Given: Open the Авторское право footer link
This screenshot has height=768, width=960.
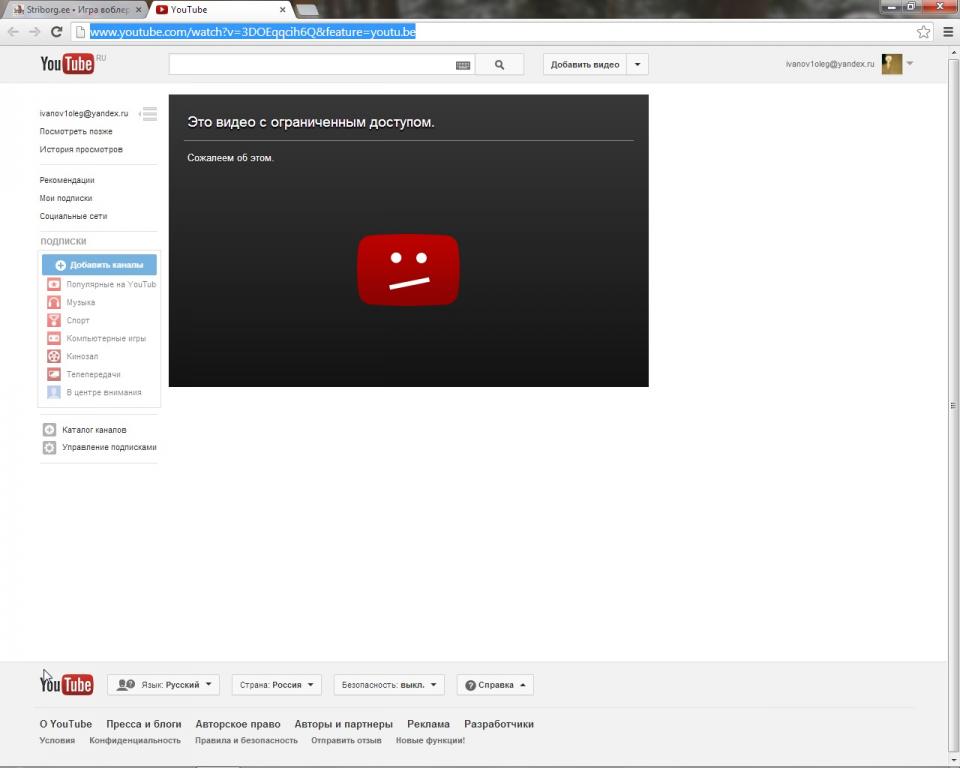Looking at the screenshot, I should point(238,724).
